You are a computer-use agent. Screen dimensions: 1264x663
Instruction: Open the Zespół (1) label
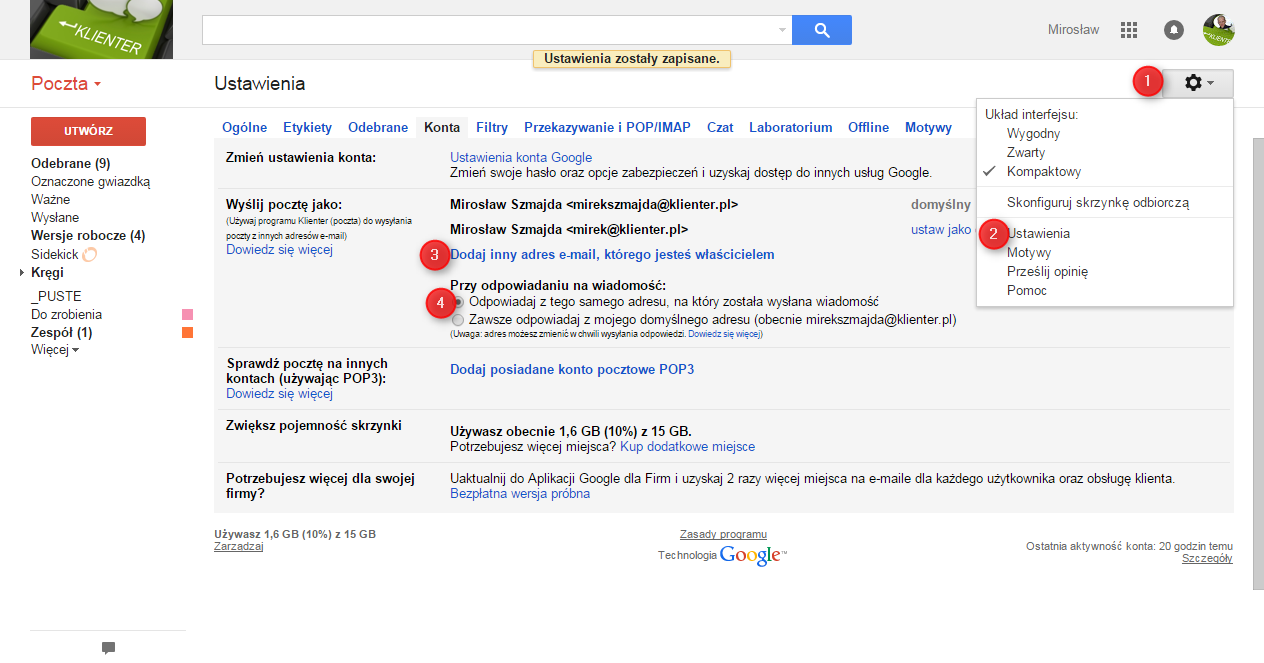coord(61,332)
